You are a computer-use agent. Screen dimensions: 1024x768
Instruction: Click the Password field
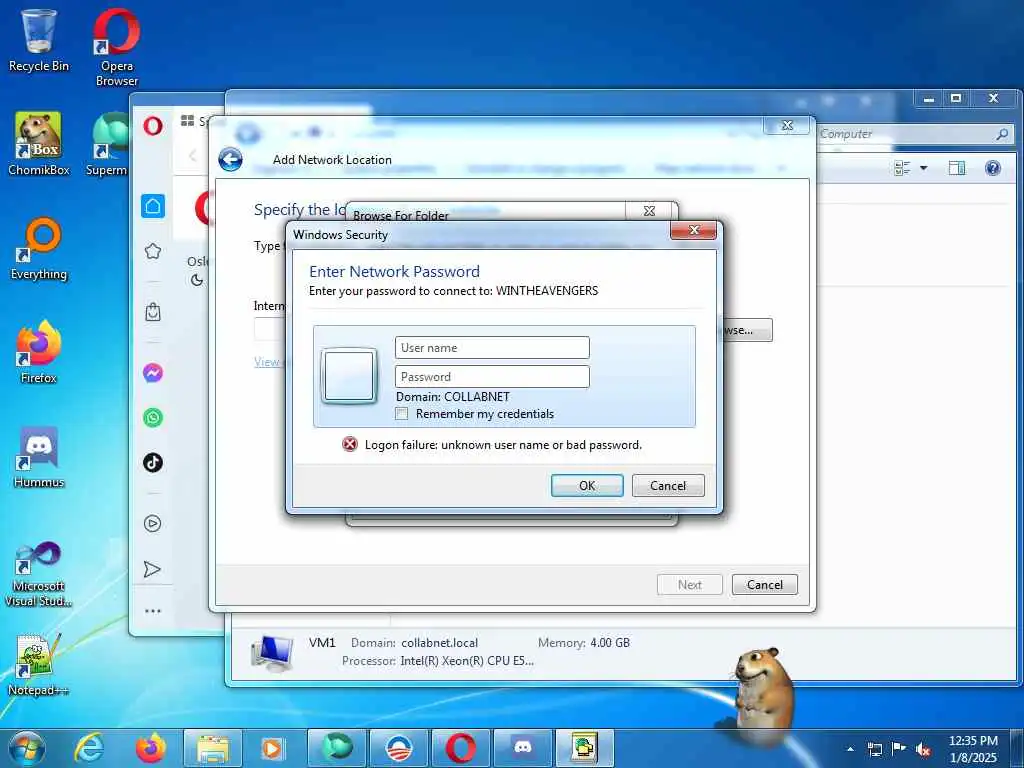[x=492, y=376]
